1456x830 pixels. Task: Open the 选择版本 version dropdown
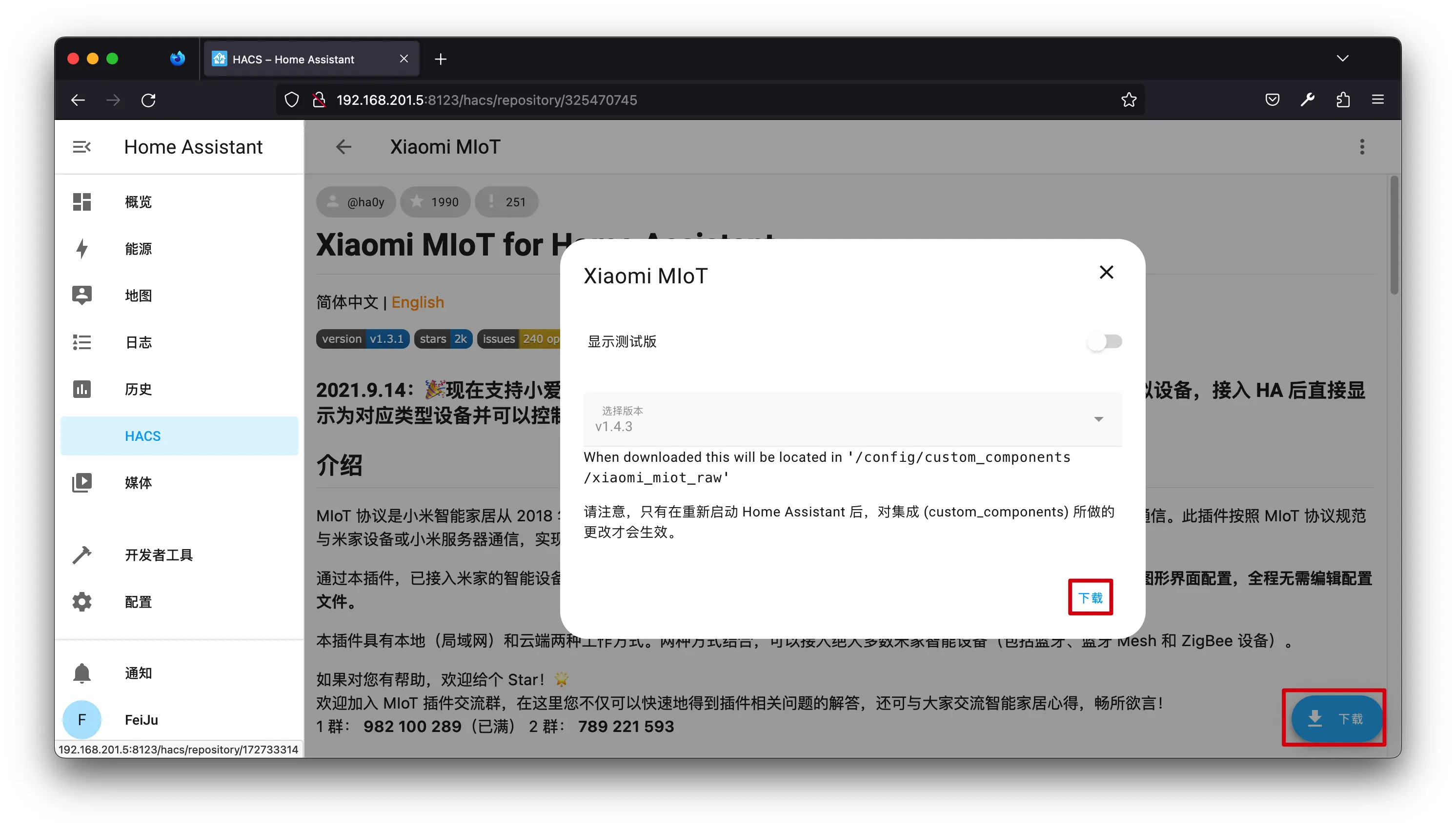pyautogui.click(x=852, y=419)
